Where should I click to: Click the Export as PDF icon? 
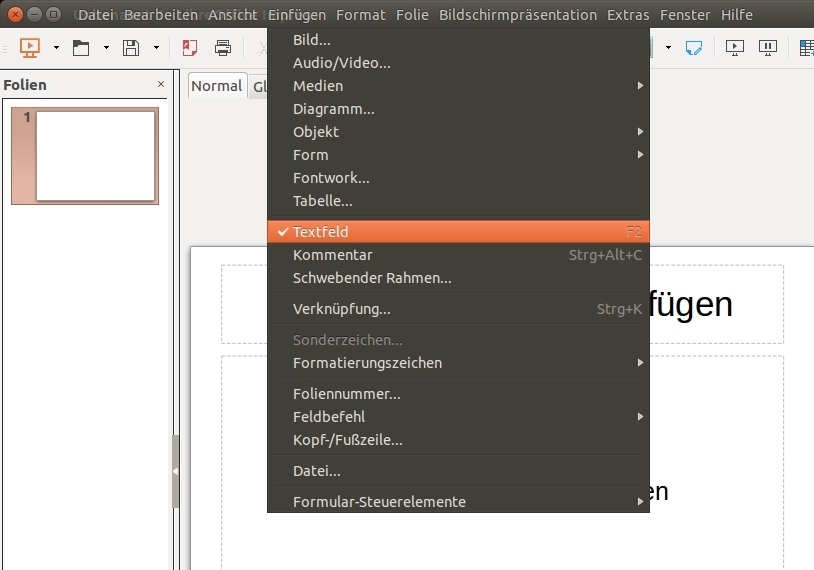pyautogui.click(x=190, y=47)
